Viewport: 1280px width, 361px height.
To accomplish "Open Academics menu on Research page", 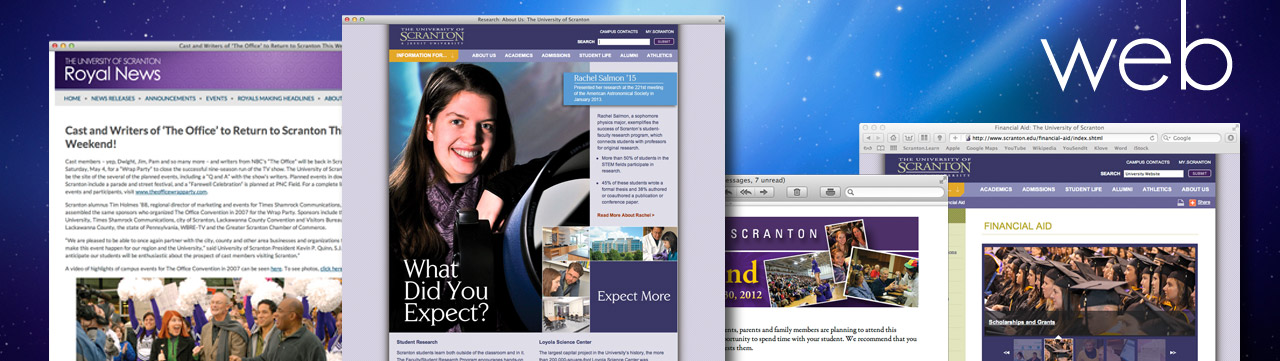I will pos(519,55).
